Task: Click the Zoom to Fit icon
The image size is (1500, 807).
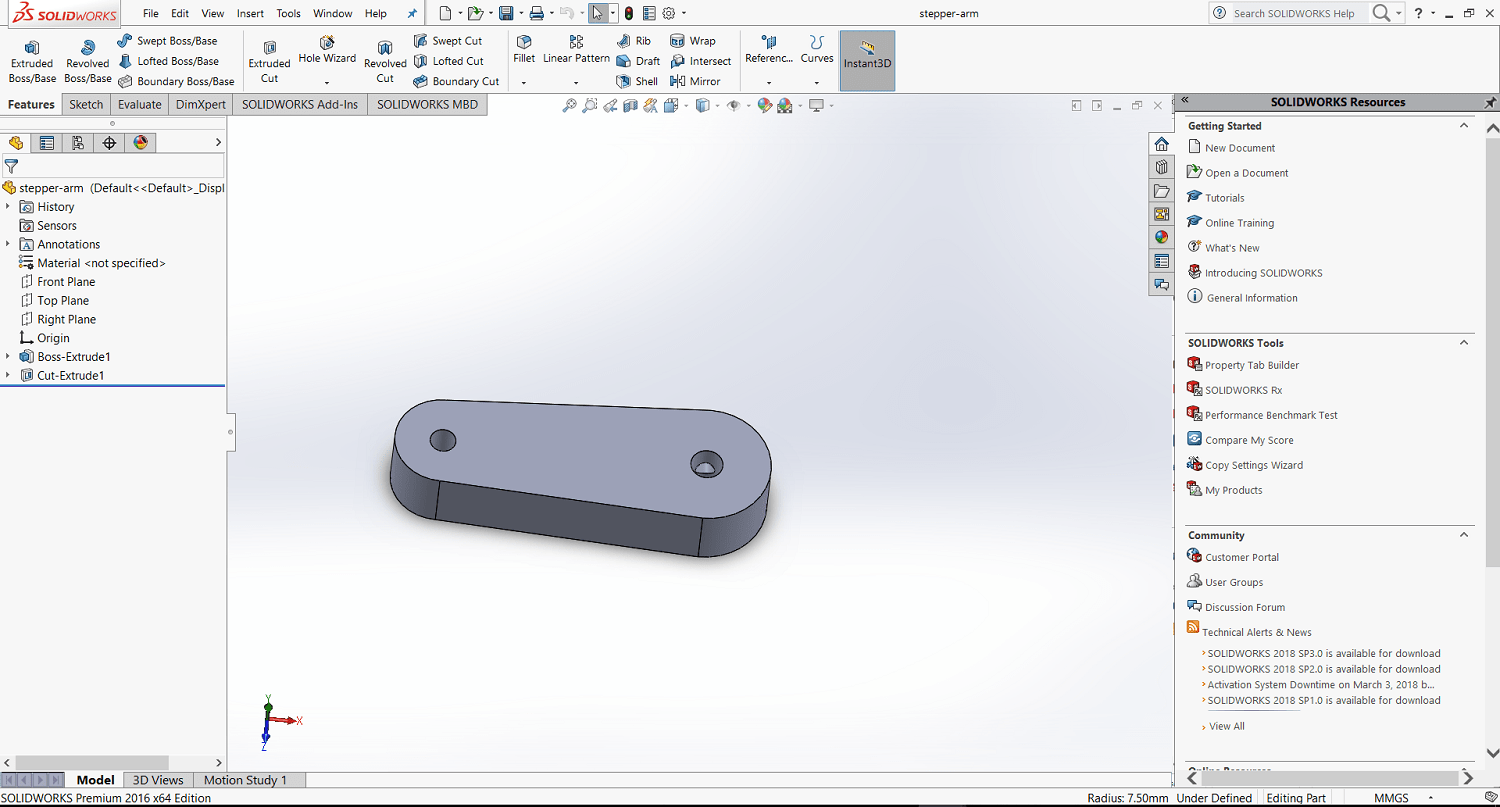Action: pos(569,105)
